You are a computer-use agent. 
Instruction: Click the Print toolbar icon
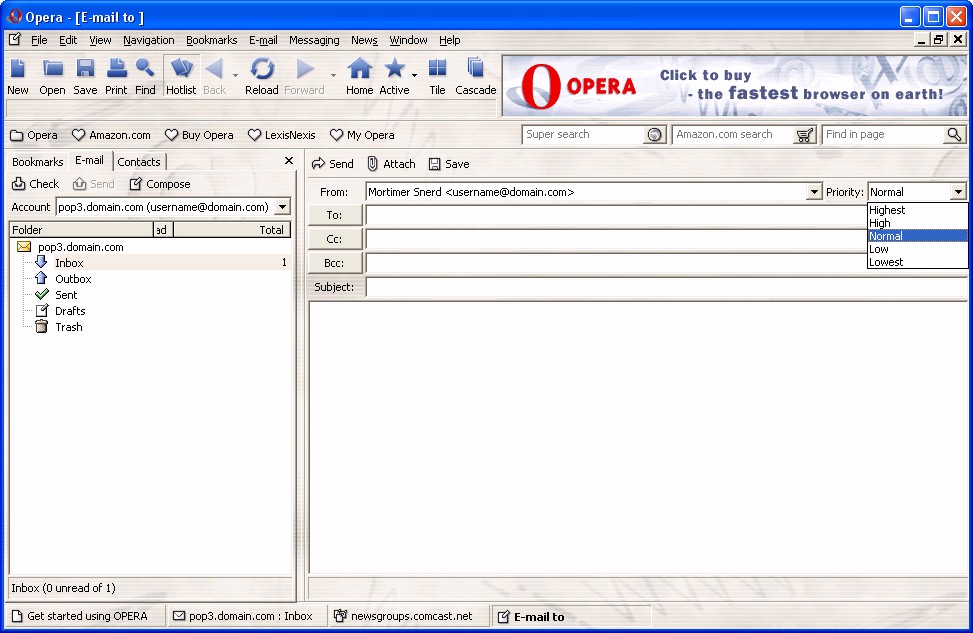point(116,70)
